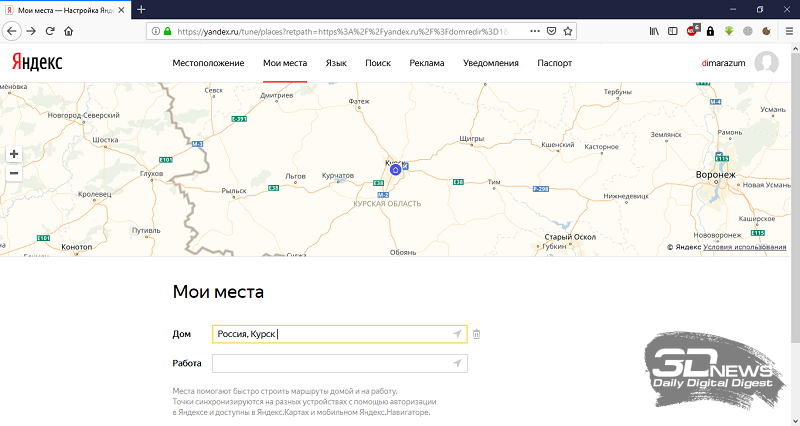The width and height of the screenshot is (800, 426).
Task: Click the forward navigation arrow
Action: point(31,31)
